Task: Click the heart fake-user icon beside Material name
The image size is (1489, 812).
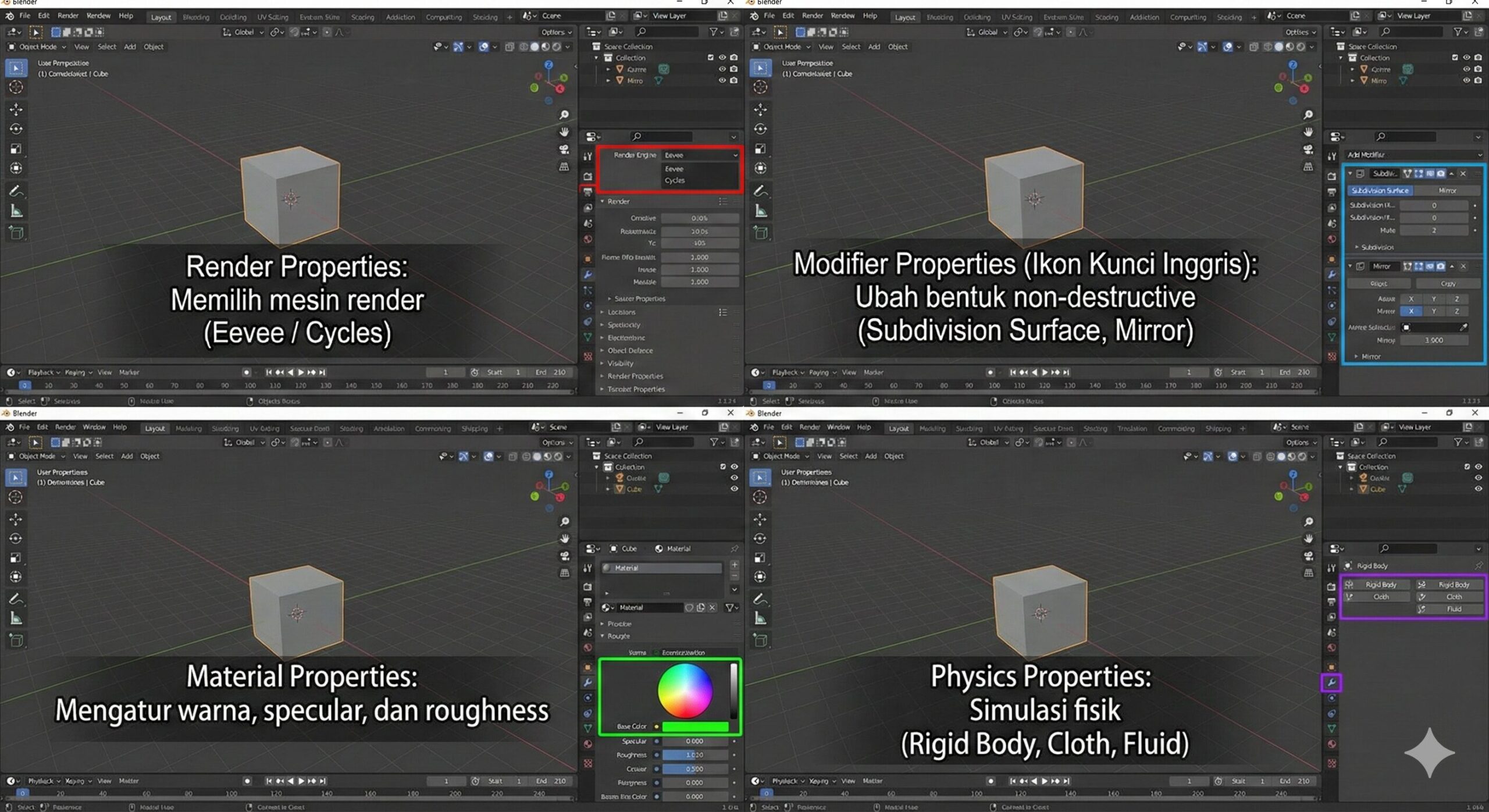Action: click(689, 607)
